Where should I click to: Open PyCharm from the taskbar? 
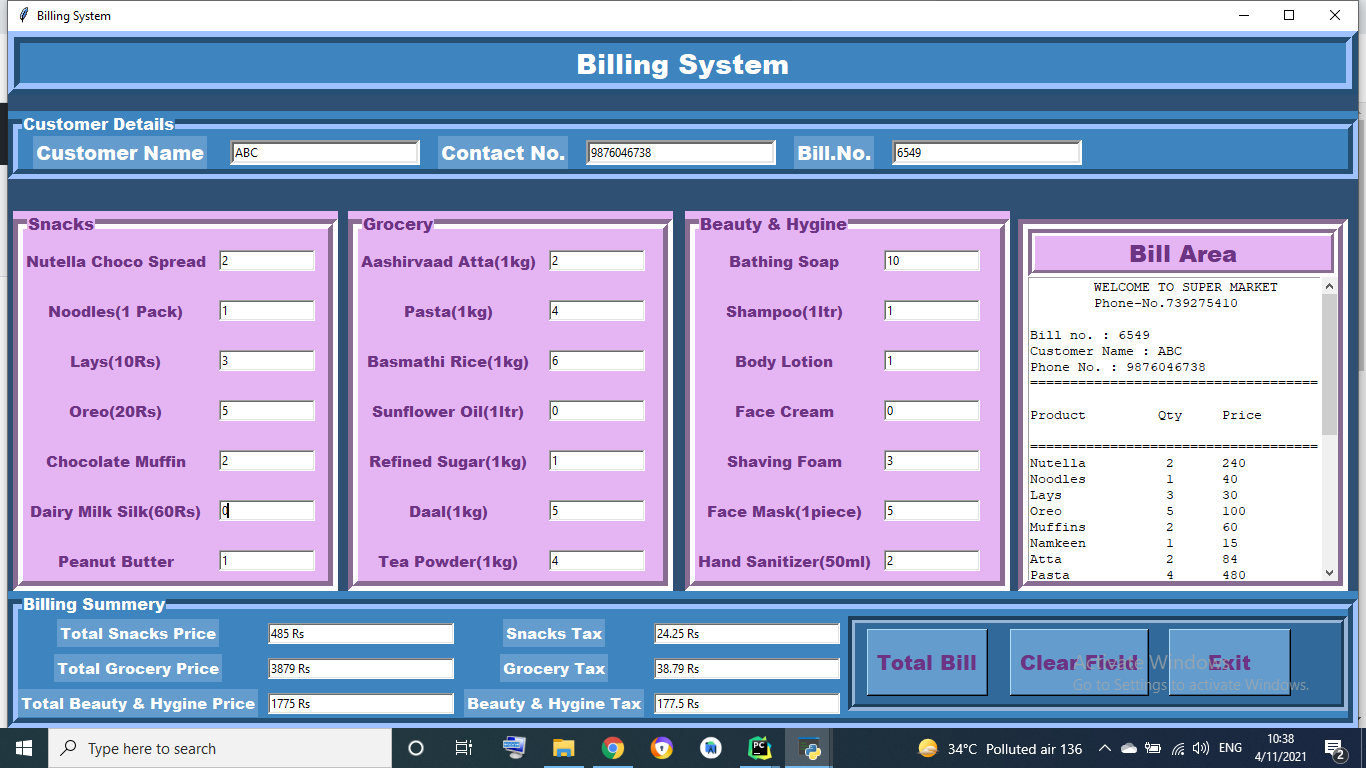click(760, 748)
